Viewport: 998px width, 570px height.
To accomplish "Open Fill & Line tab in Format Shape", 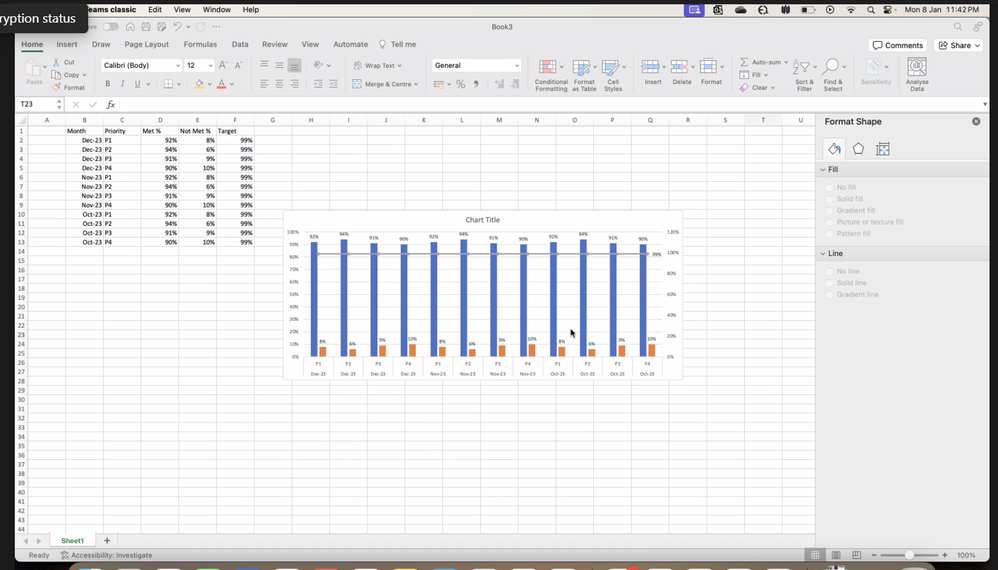I will pyautogui.click(x=834, y=149).
